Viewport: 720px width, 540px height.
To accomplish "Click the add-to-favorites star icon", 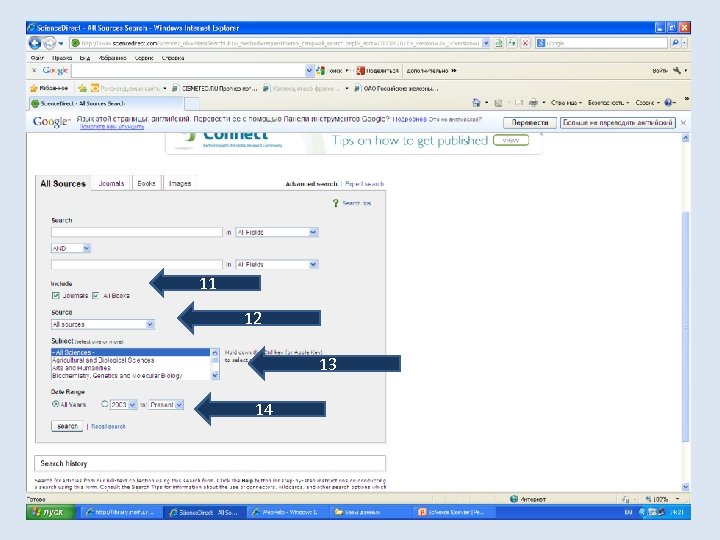I will coord(82,88).
